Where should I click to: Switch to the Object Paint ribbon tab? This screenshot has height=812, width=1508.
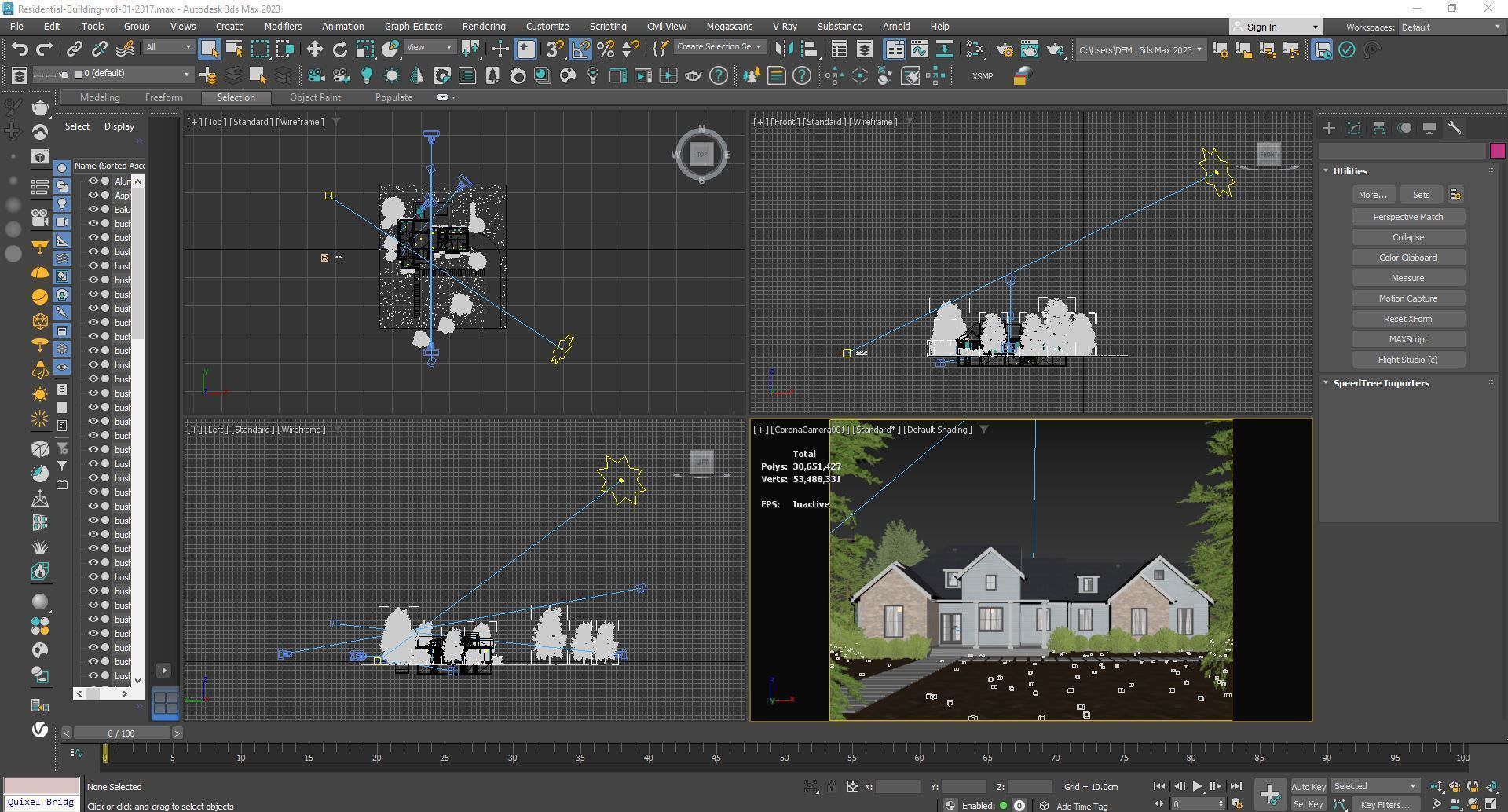coord(315,97)
